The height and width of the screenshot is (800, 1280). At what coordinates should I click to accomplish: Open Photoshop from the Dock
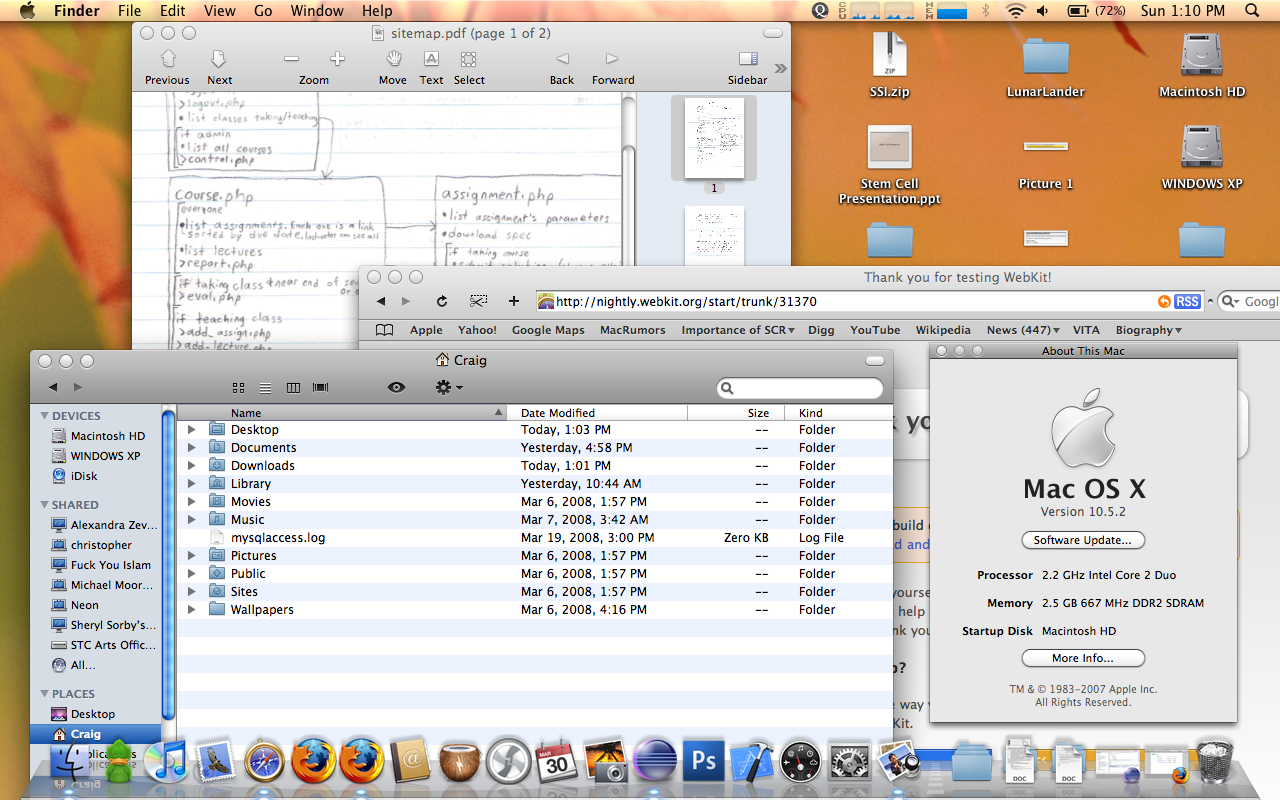point(704,762)
